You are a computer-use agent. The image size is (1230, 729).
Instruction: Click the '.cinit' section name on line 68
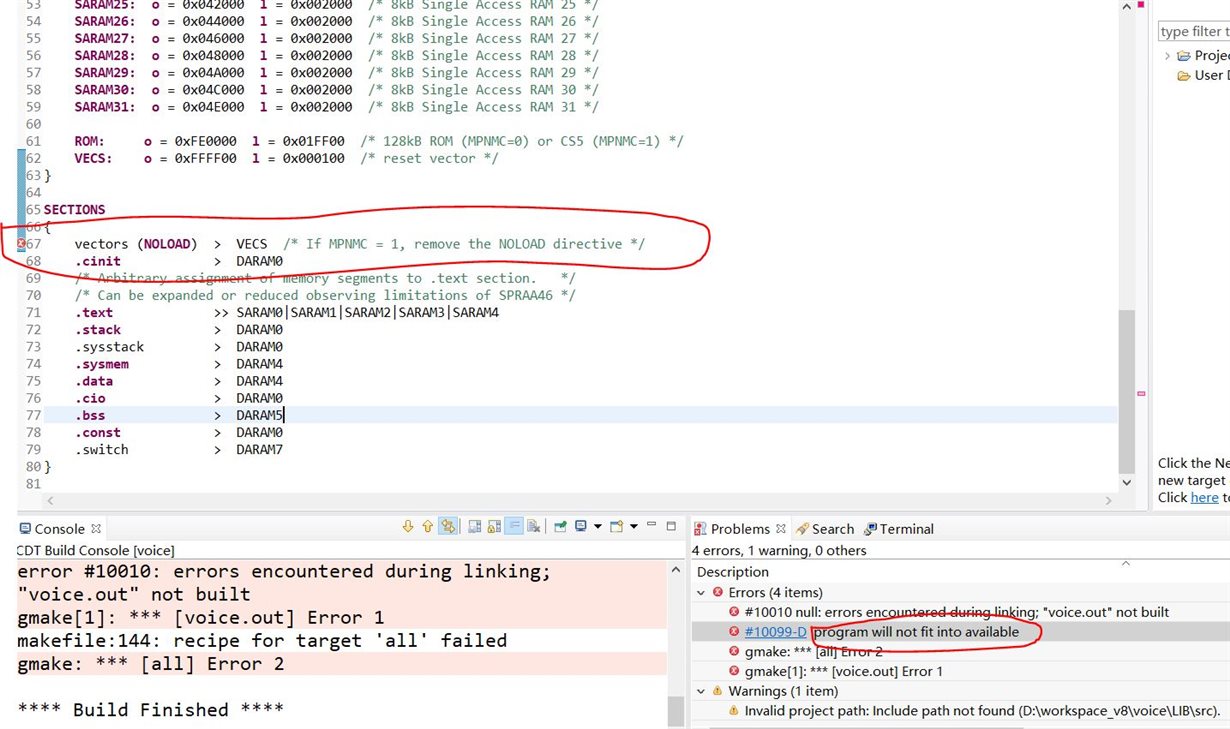click(98, 261)
